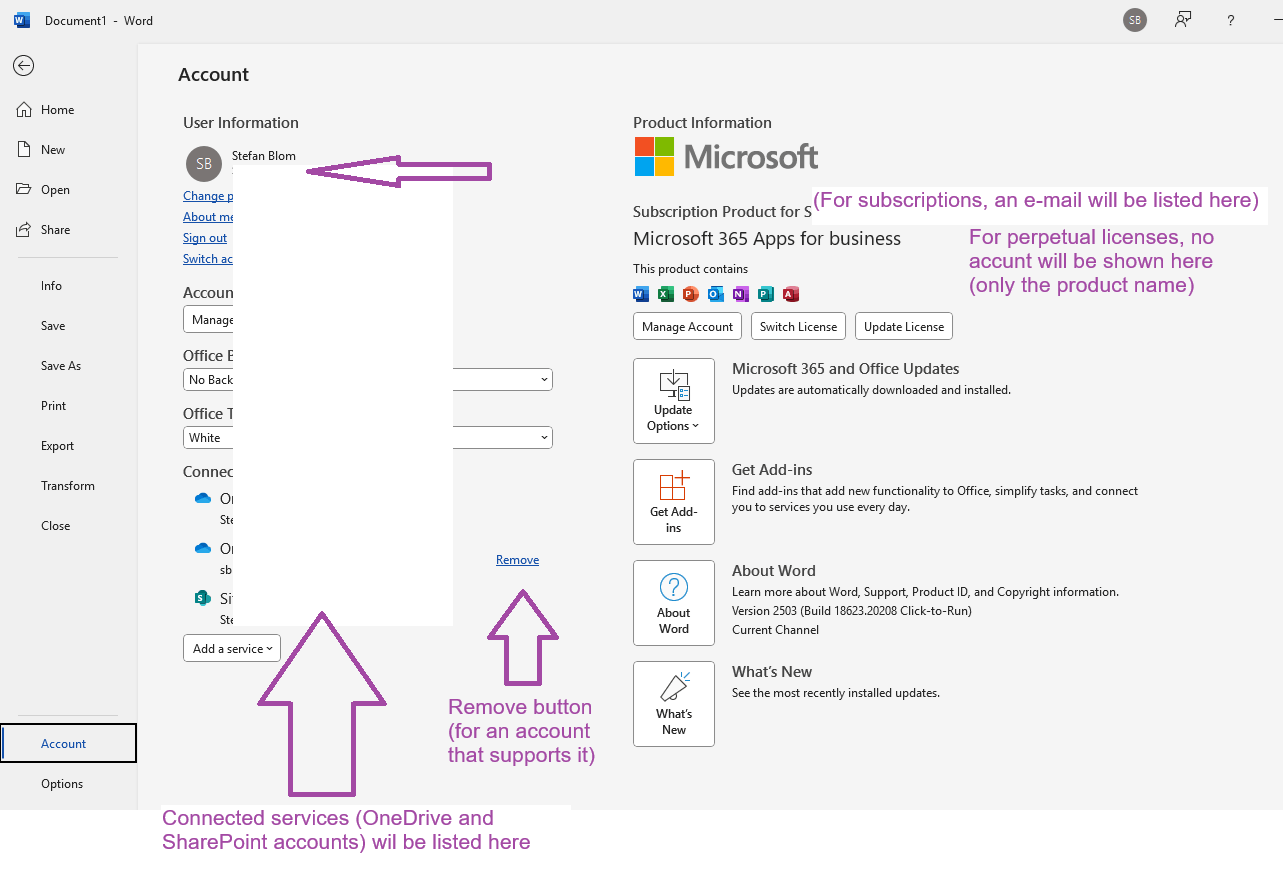Viewport: 1283px width, 880px height.
Task: Click the User Information heading
Action: (241, 123)
